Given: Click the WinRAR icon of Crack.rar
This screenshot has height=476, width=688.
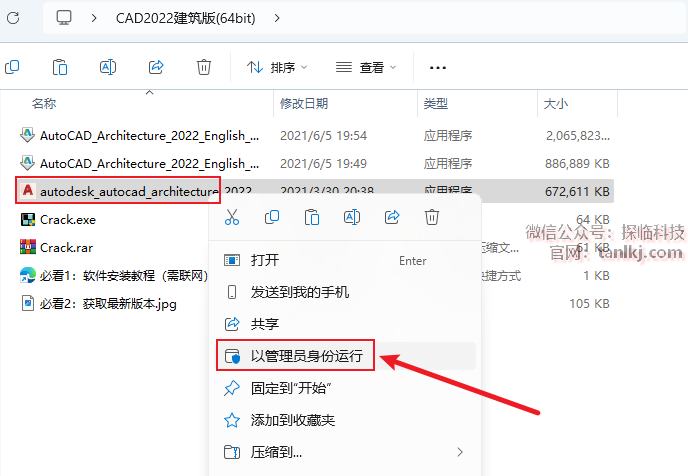Looking at the screenshot, I should pos(28,247).
